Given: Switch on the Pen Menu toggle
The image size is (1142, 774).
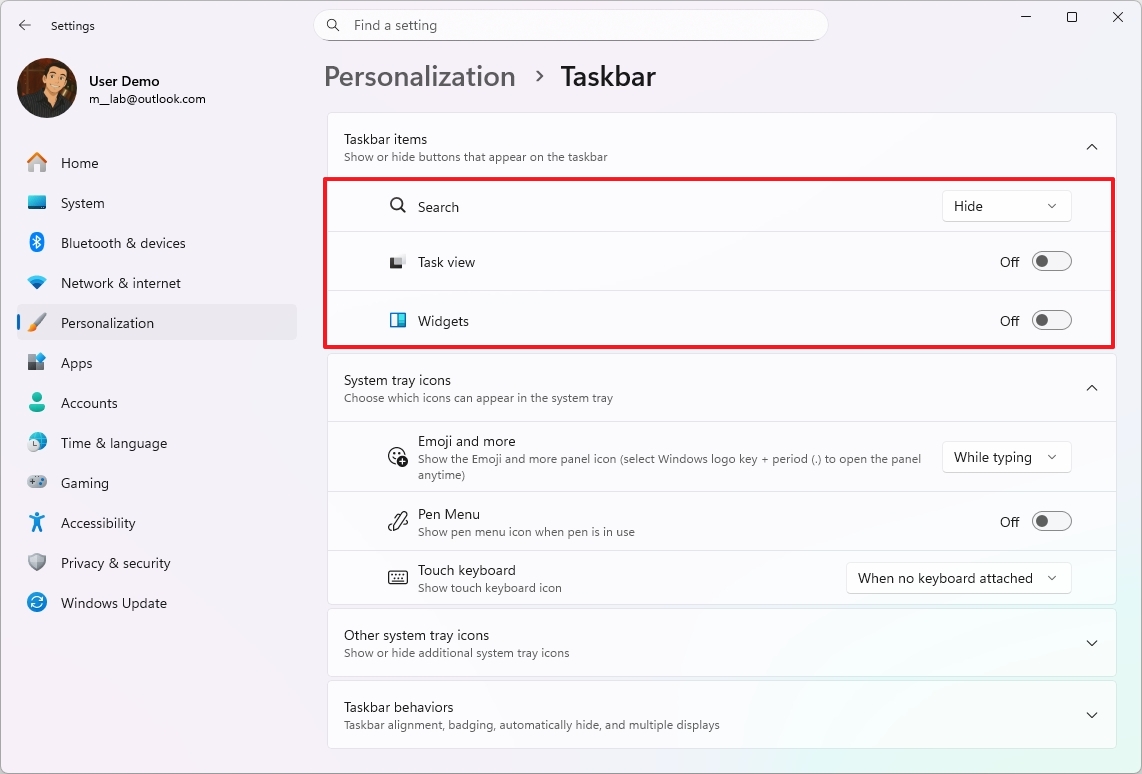Looking at the screenshot, I should (1051, 521).
